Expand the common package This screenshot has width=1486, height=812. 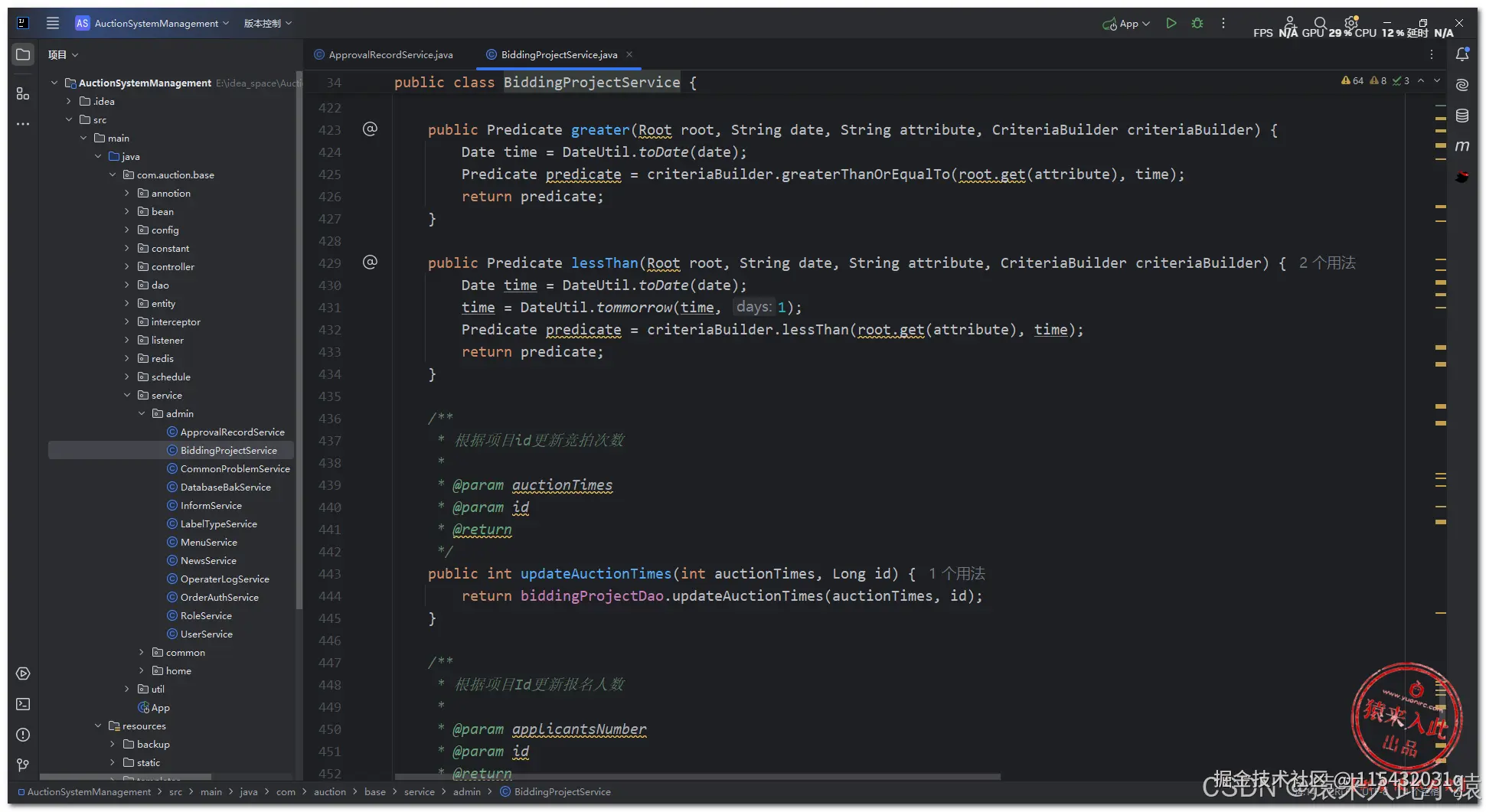point(142,652)
